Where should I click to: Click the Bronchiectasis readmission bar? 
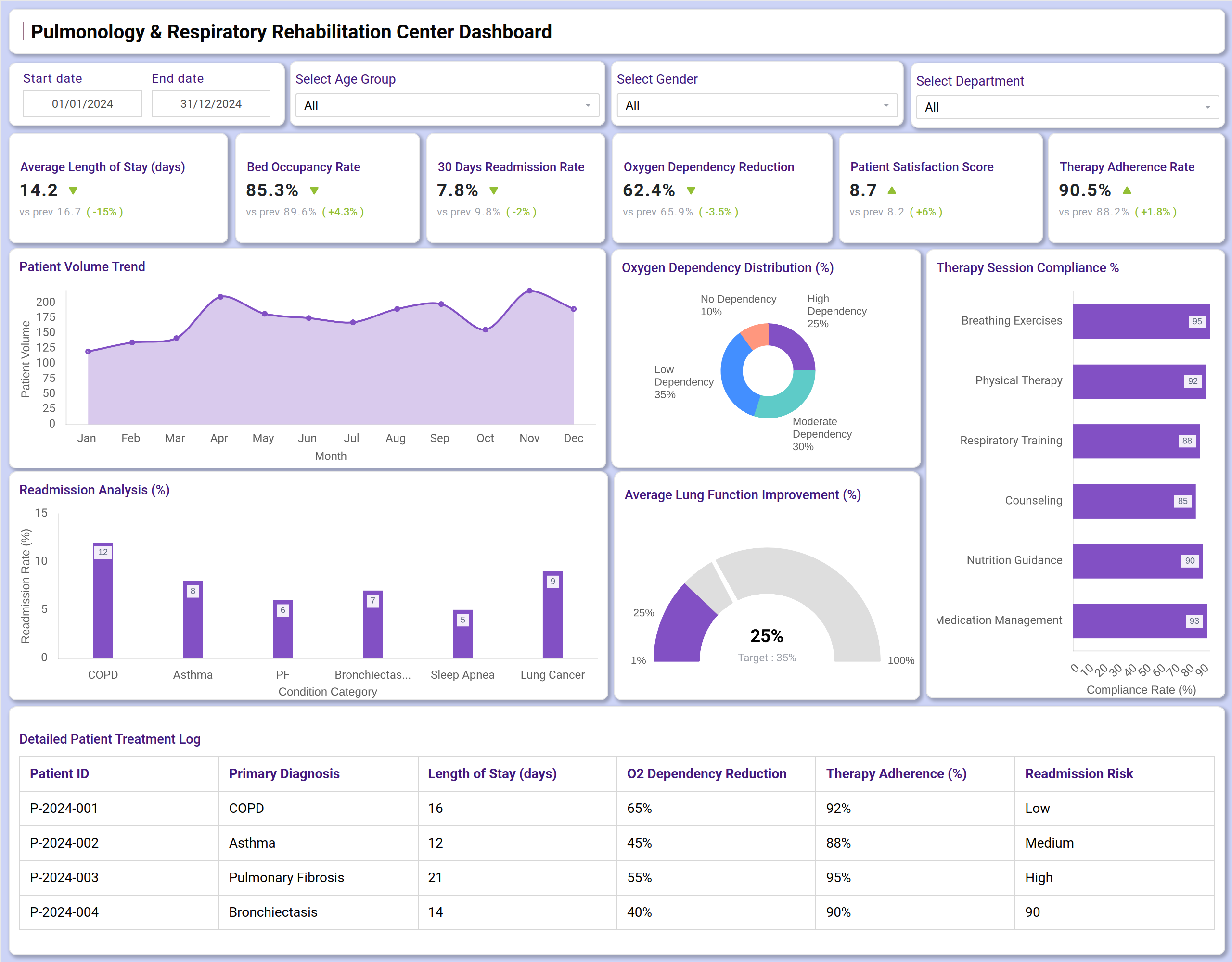coord(373,624)
